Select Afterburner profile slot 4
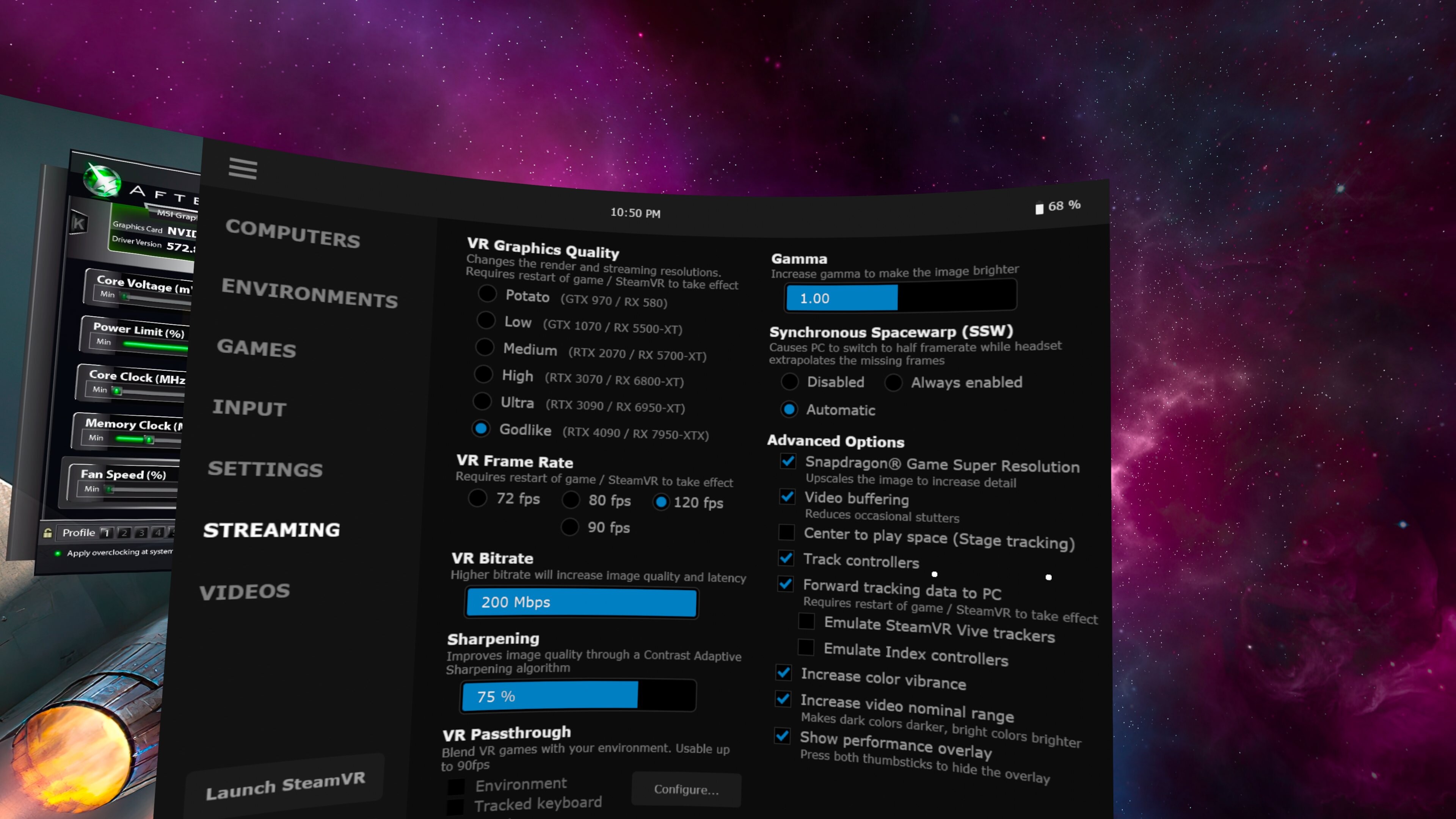The image size is (1456, 819). click(x=158, y=532)
